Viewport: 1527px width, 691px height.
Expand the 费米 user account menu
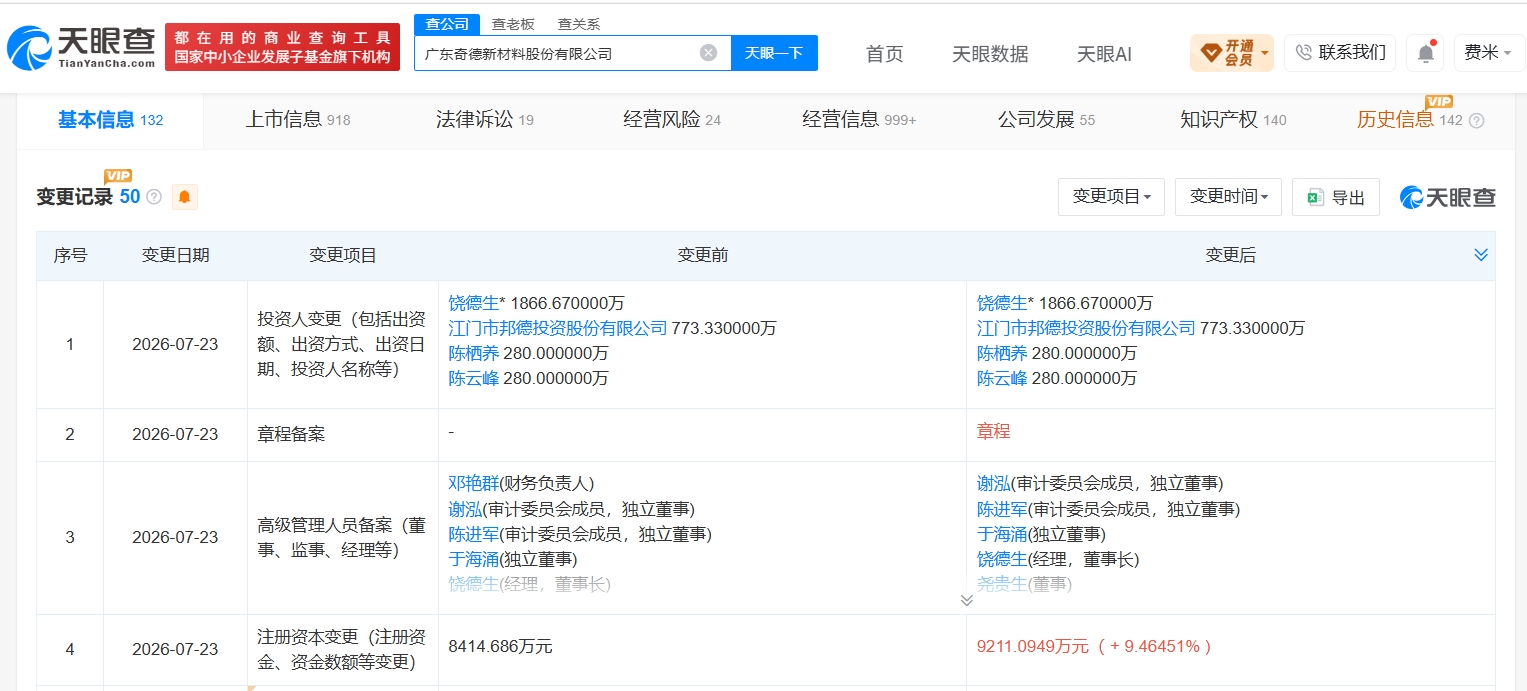[1488, 53]
